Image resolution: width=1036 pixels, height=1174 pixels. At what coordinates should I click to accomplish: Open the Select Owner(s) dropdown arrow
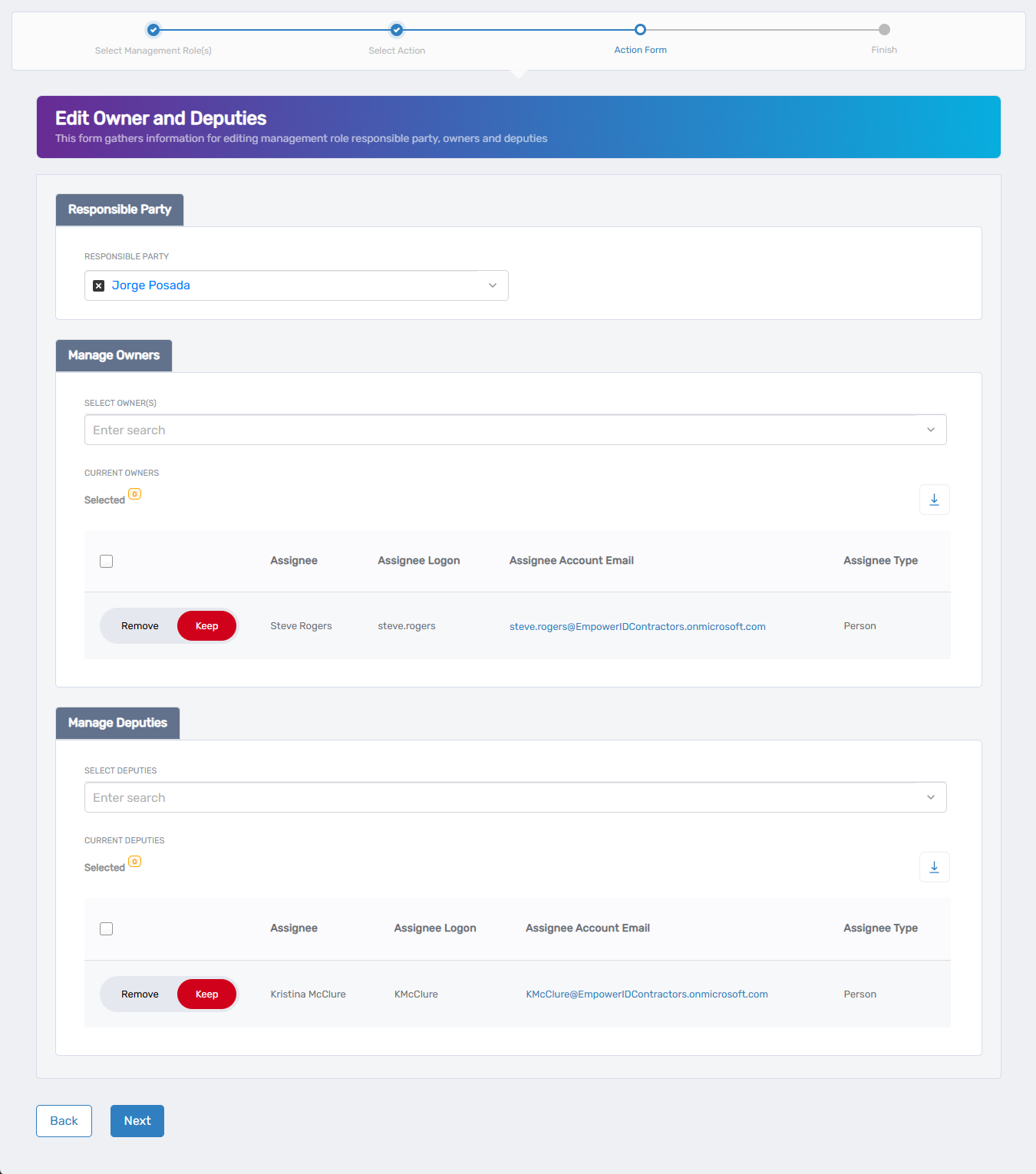tap(930, 430)
